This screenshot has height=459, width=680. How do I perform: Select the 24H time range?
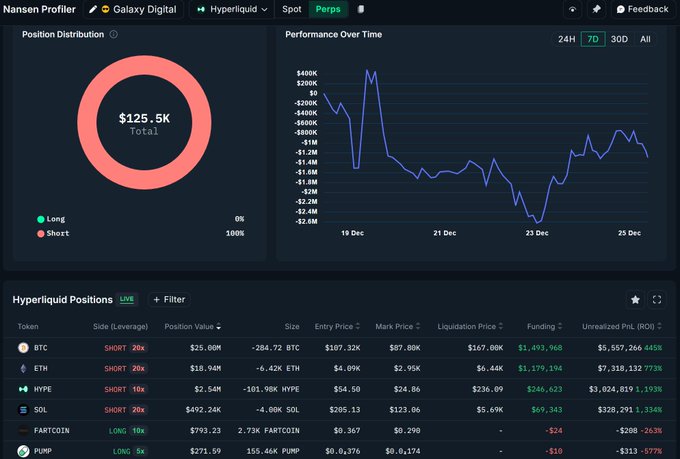566,39
